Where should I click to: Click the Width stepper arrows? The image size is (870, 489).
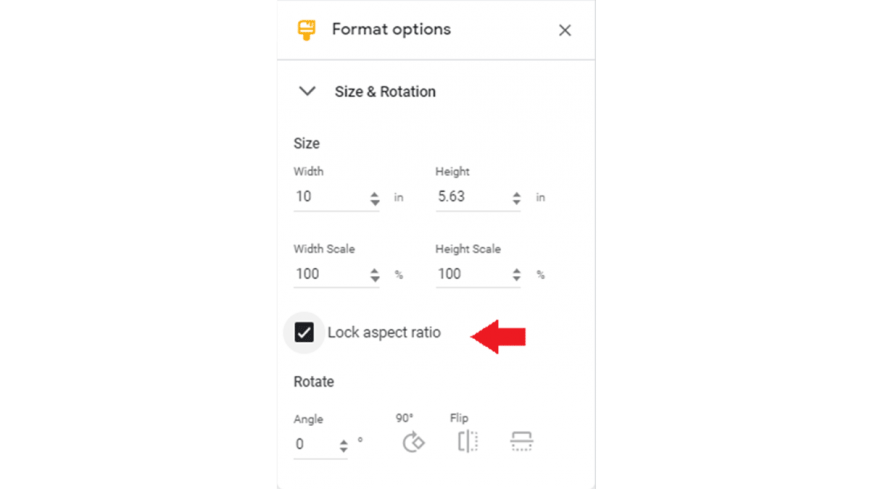coord(375,198)
